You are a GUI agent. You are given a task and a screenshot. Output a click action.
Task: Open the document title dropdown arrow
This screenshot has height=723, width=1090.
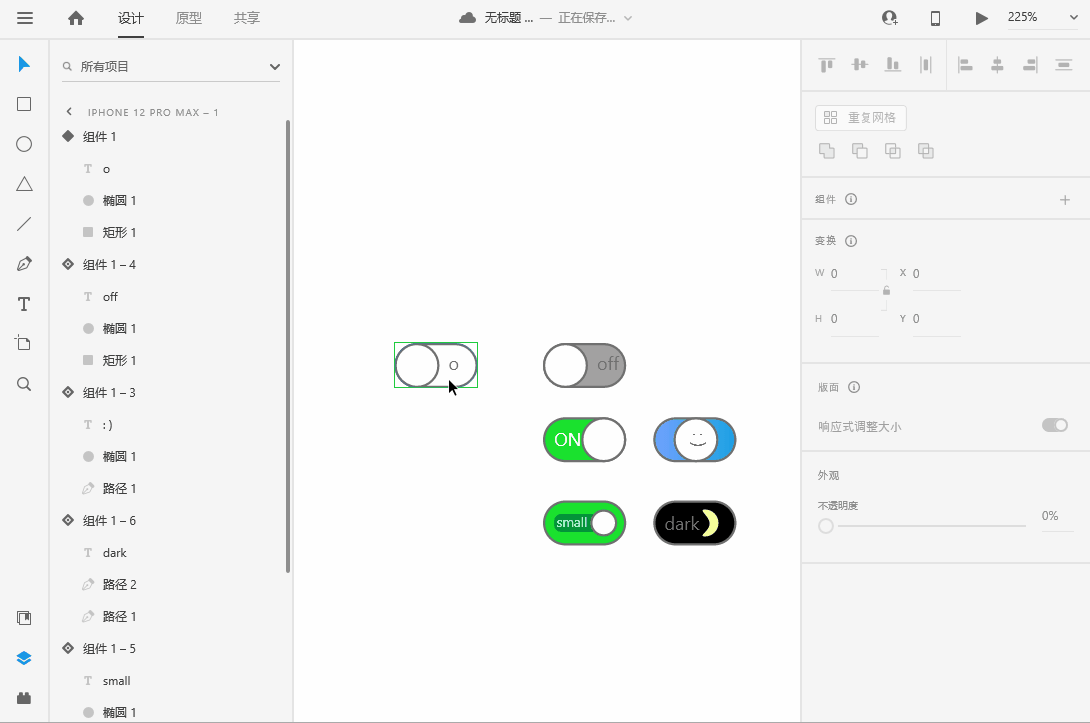[x=628, y=18]
